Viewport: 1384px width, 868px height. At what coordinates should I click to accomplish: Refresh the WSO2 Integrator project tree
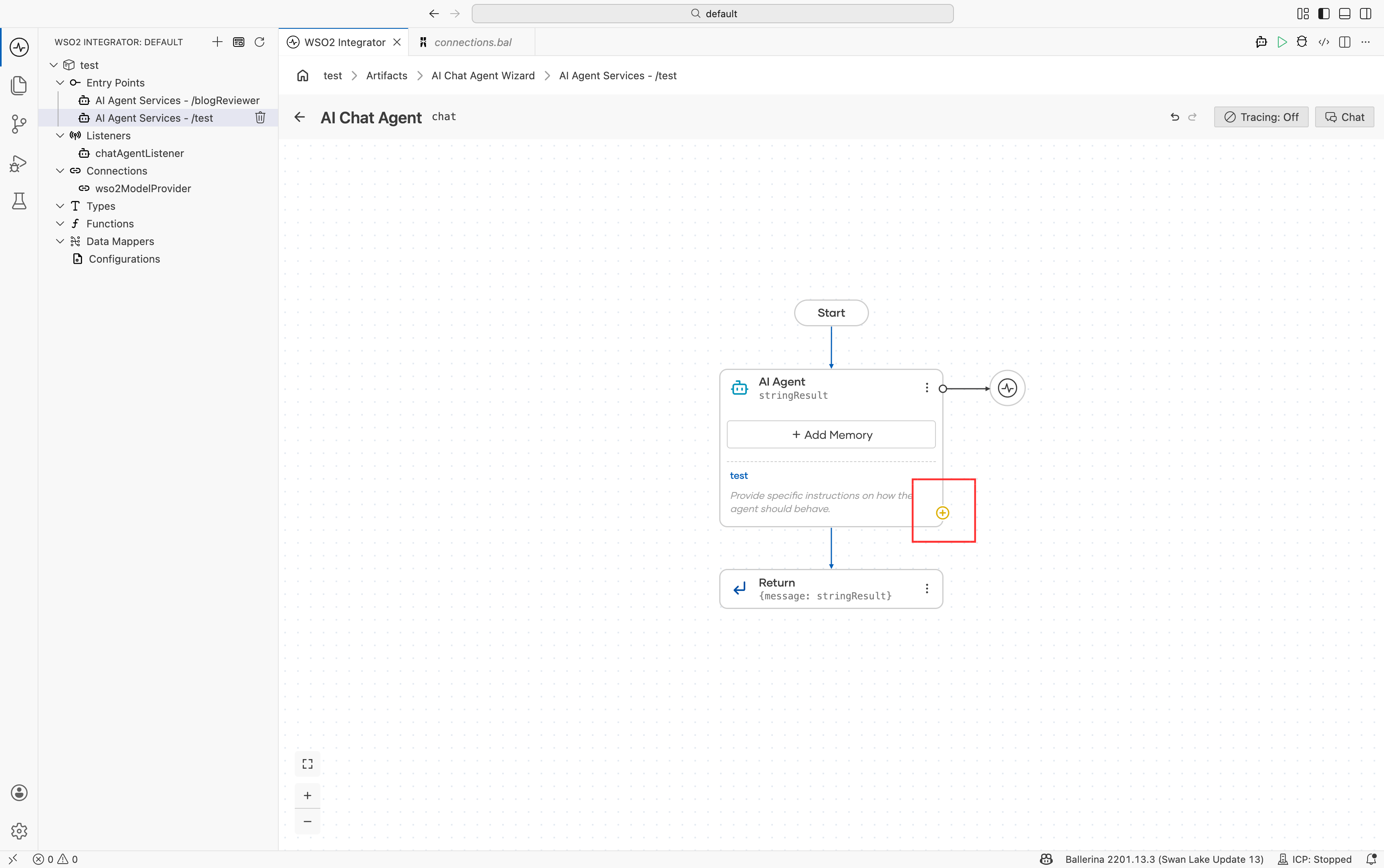click(x=259, y=42)
